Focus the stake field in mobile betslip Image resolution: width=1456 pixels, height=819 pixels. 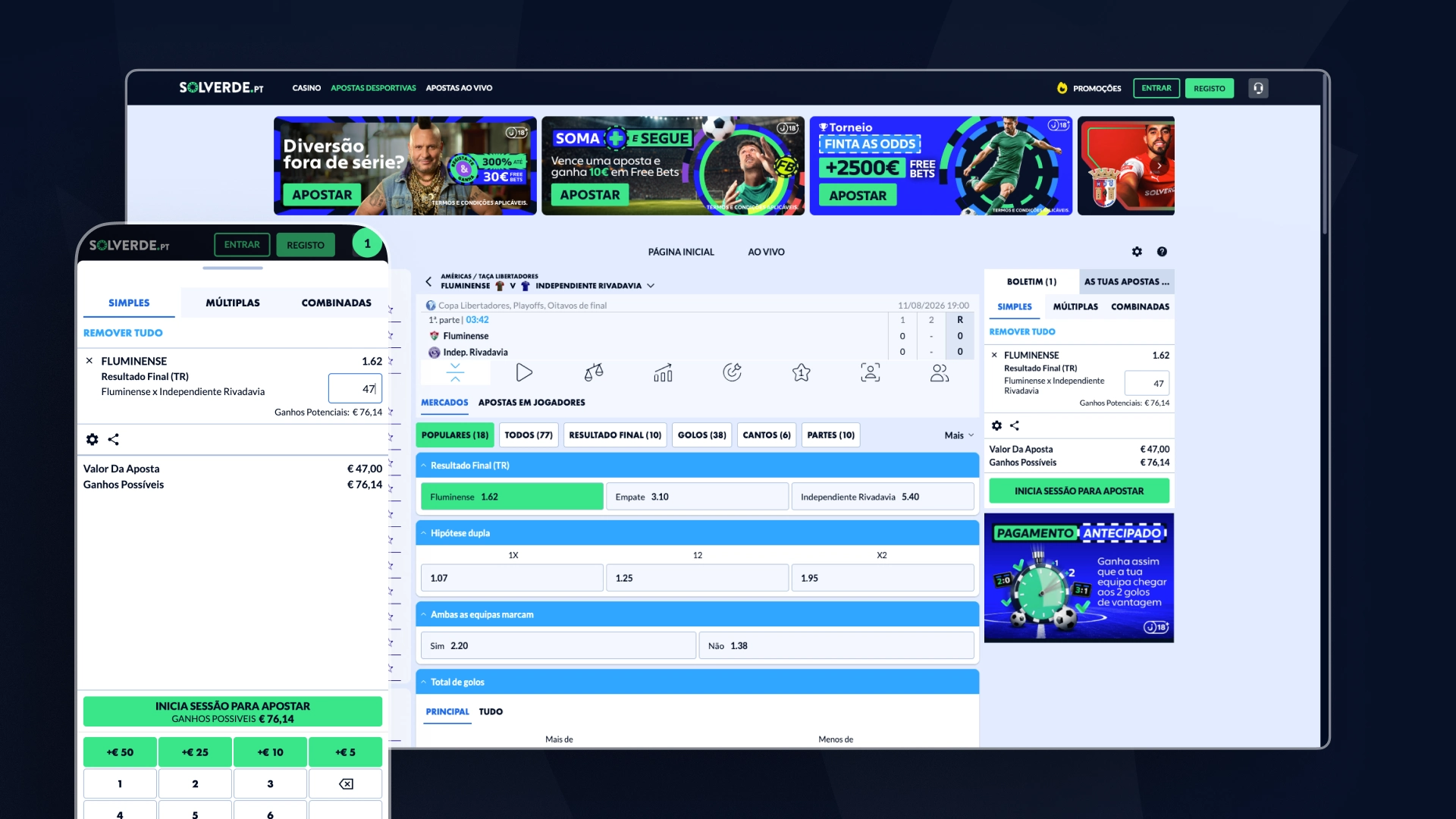(355, 389)
